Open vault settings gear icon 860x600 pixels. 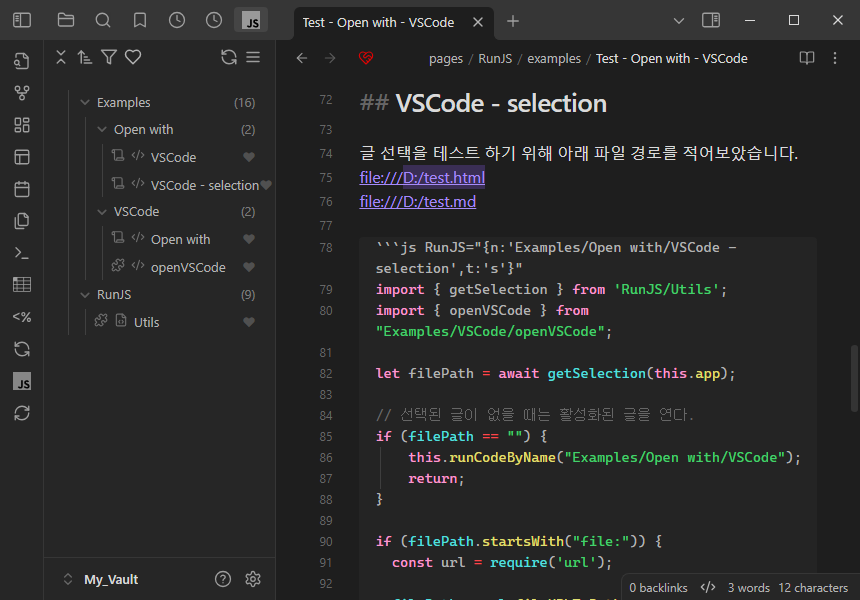(x=253, y=579)
